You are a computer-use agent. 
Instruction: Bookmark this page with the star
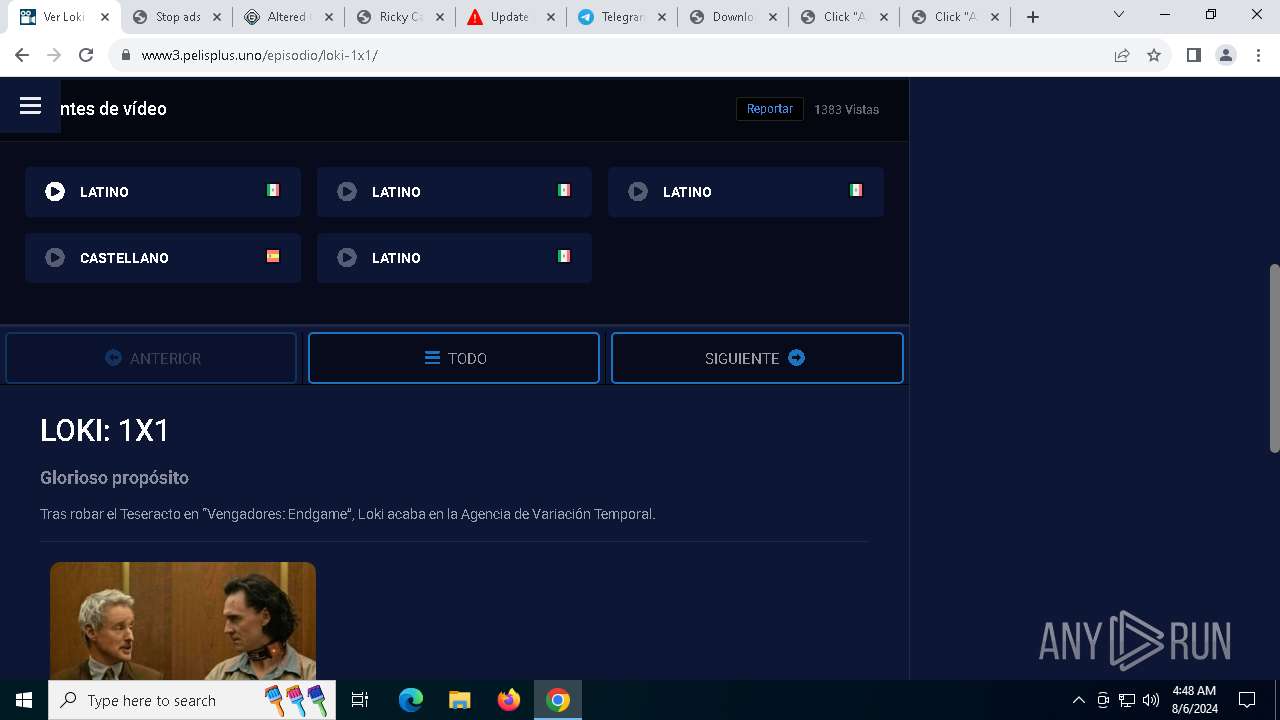tap(1154, 55)
